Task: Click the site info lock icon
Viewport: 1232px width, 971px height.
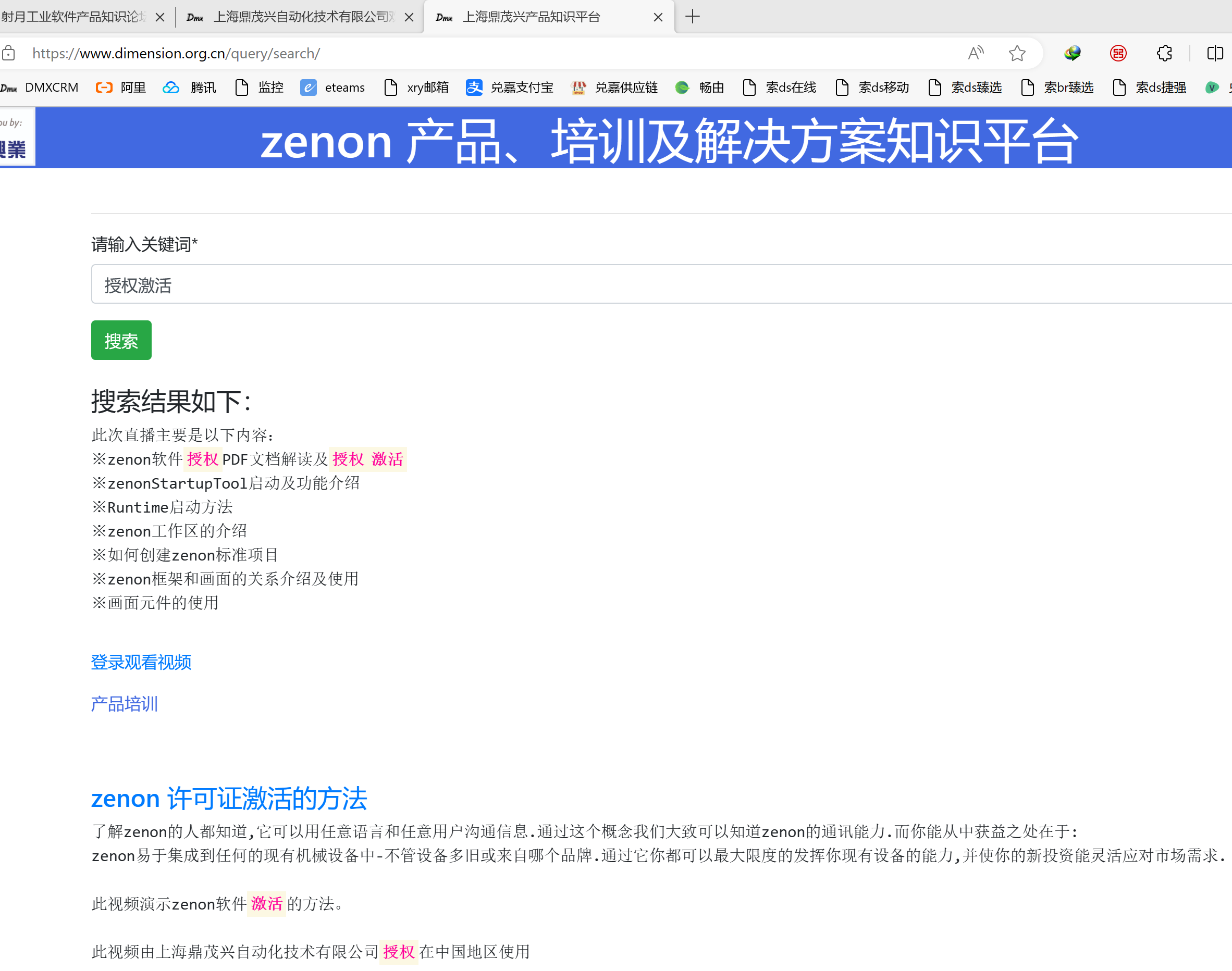Action: tap(9, 54)
